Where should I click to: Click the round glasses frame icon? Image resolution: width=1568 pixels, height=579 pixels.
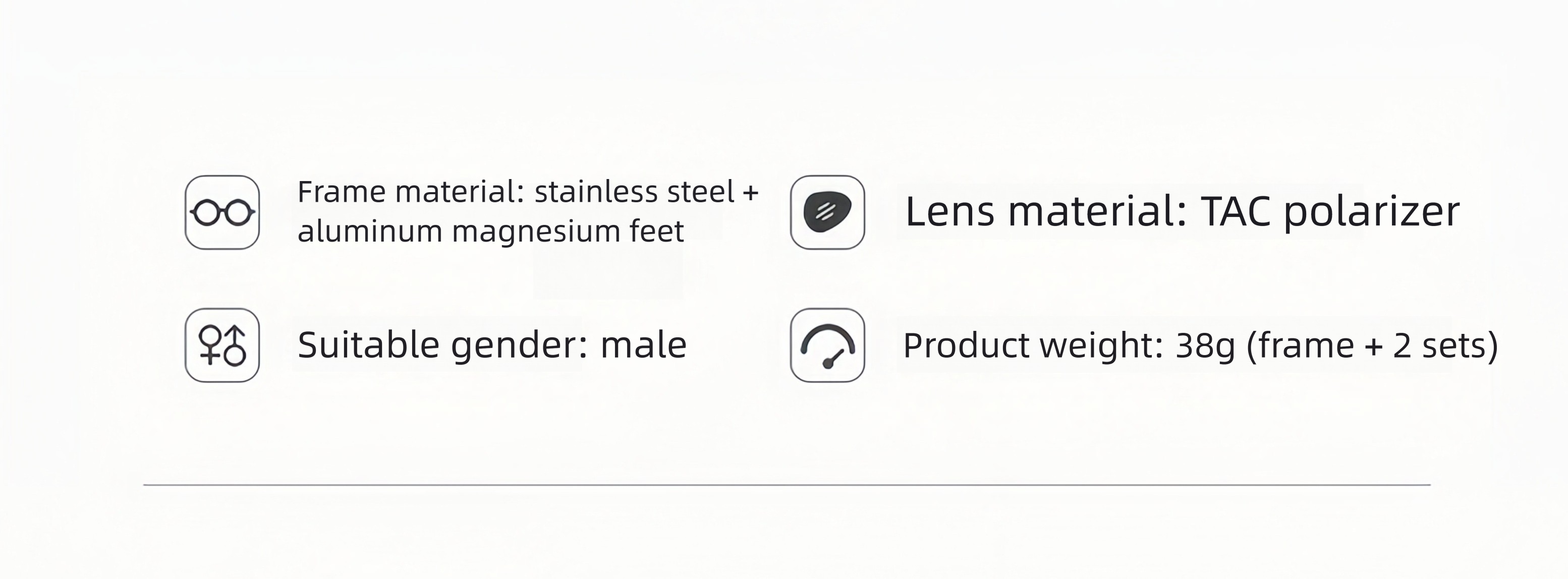coord(222,212)
